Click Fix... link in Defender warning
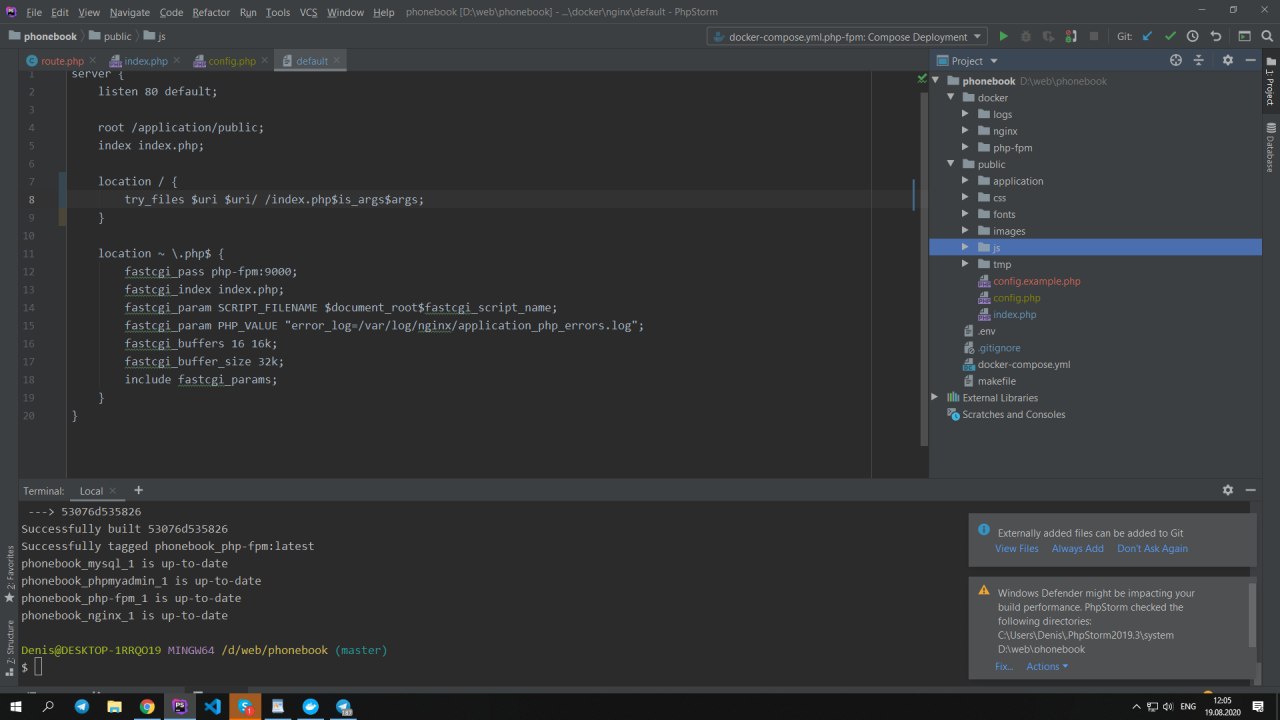The height and width of the screenshot is (720, 1280). click(x=1004, y=666)
